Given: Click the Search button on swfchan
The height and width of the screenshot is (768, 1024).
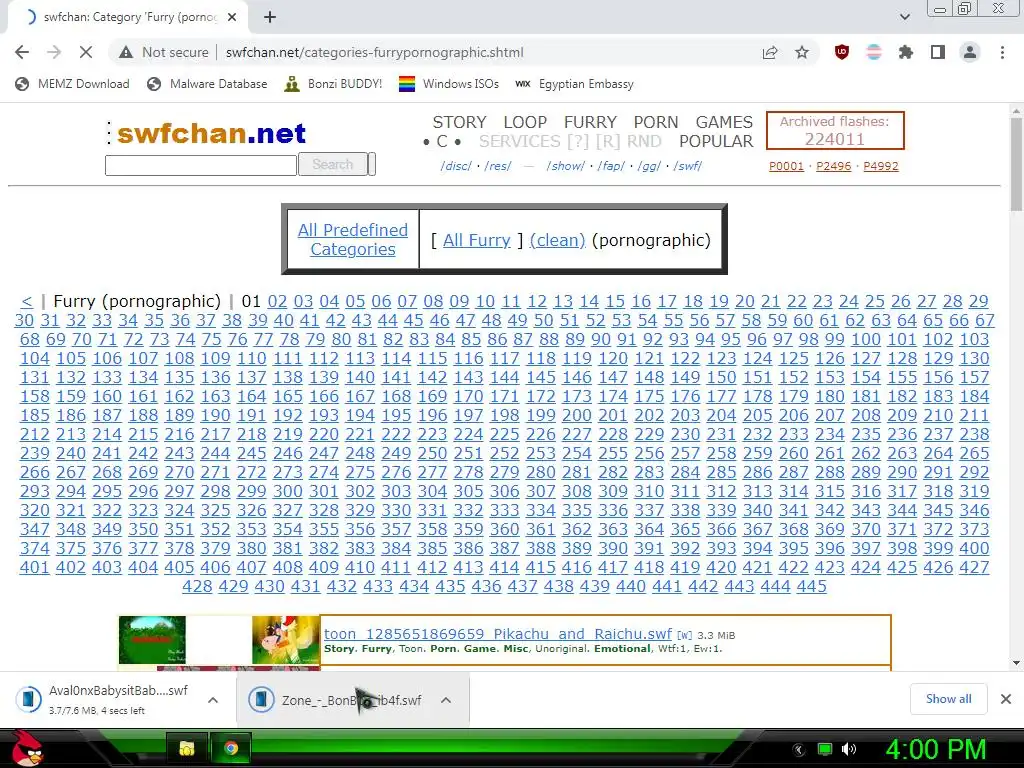Looking at the screenshot, I should pyautogui.click(x=332, y=165).
